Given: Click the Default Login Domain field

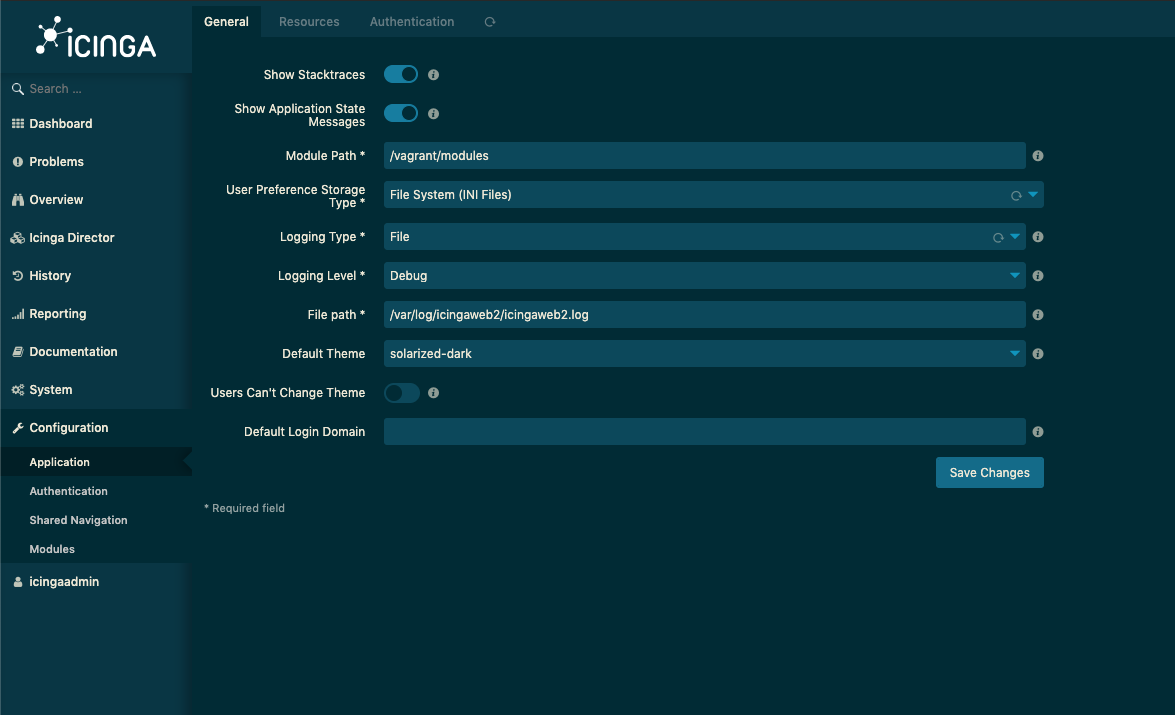Looking at the screenshot, I should coord(704,432).
